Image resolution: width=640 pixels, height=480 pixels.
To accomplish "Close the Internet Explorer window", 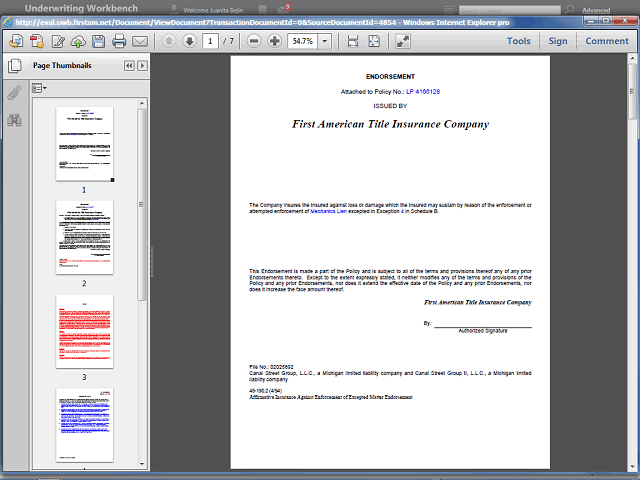I will pos(625,20).
